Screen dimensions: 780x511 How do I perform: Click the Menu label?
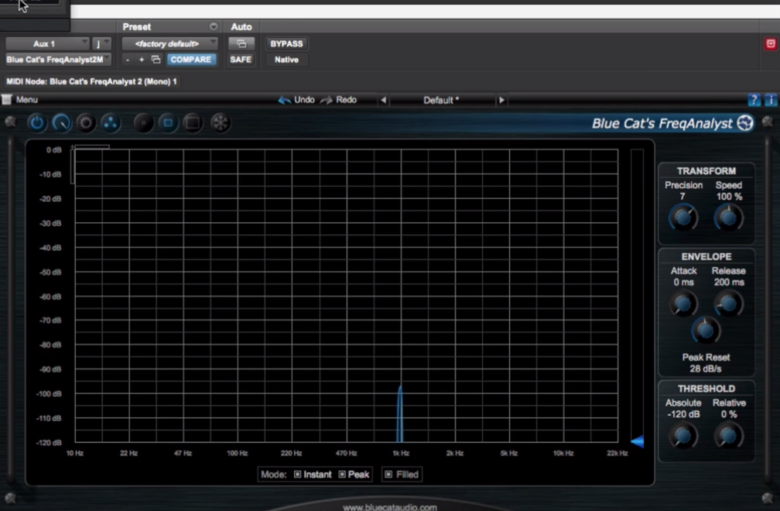tap(27, 100)
